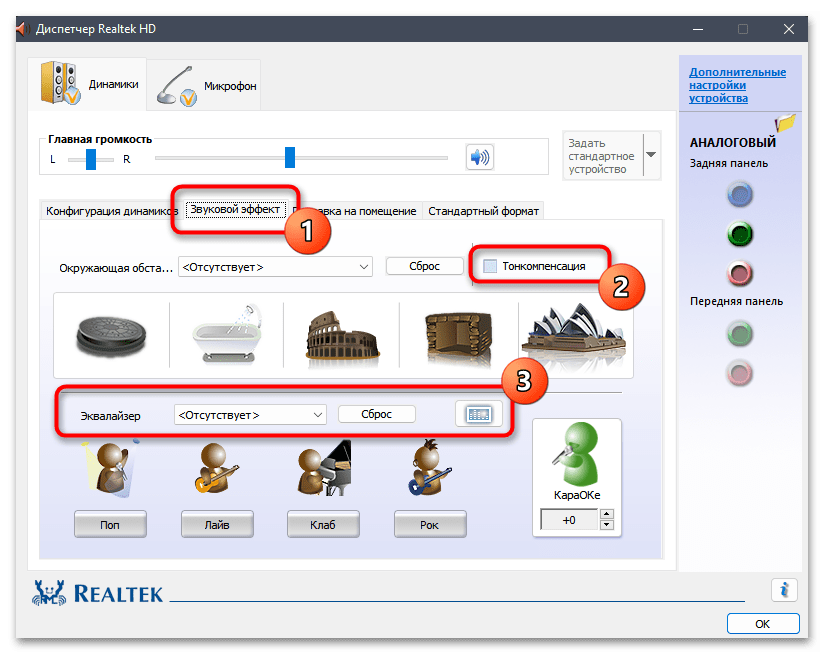Image resolution: width=824 pixels, height=654 pixels.
Task: Click the equalizer Сброс button
Action: point(376,414)
